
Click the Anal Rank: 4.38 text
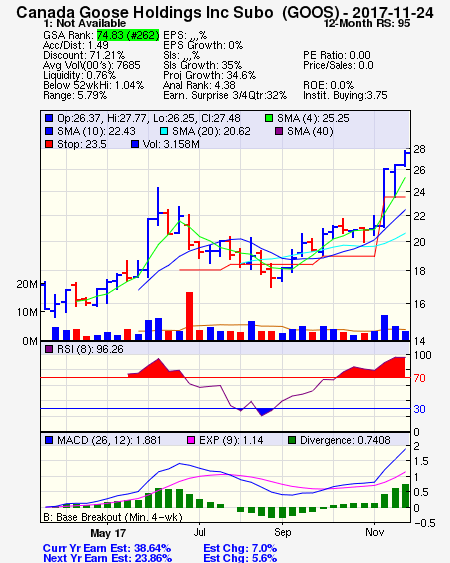coord(199,85)
